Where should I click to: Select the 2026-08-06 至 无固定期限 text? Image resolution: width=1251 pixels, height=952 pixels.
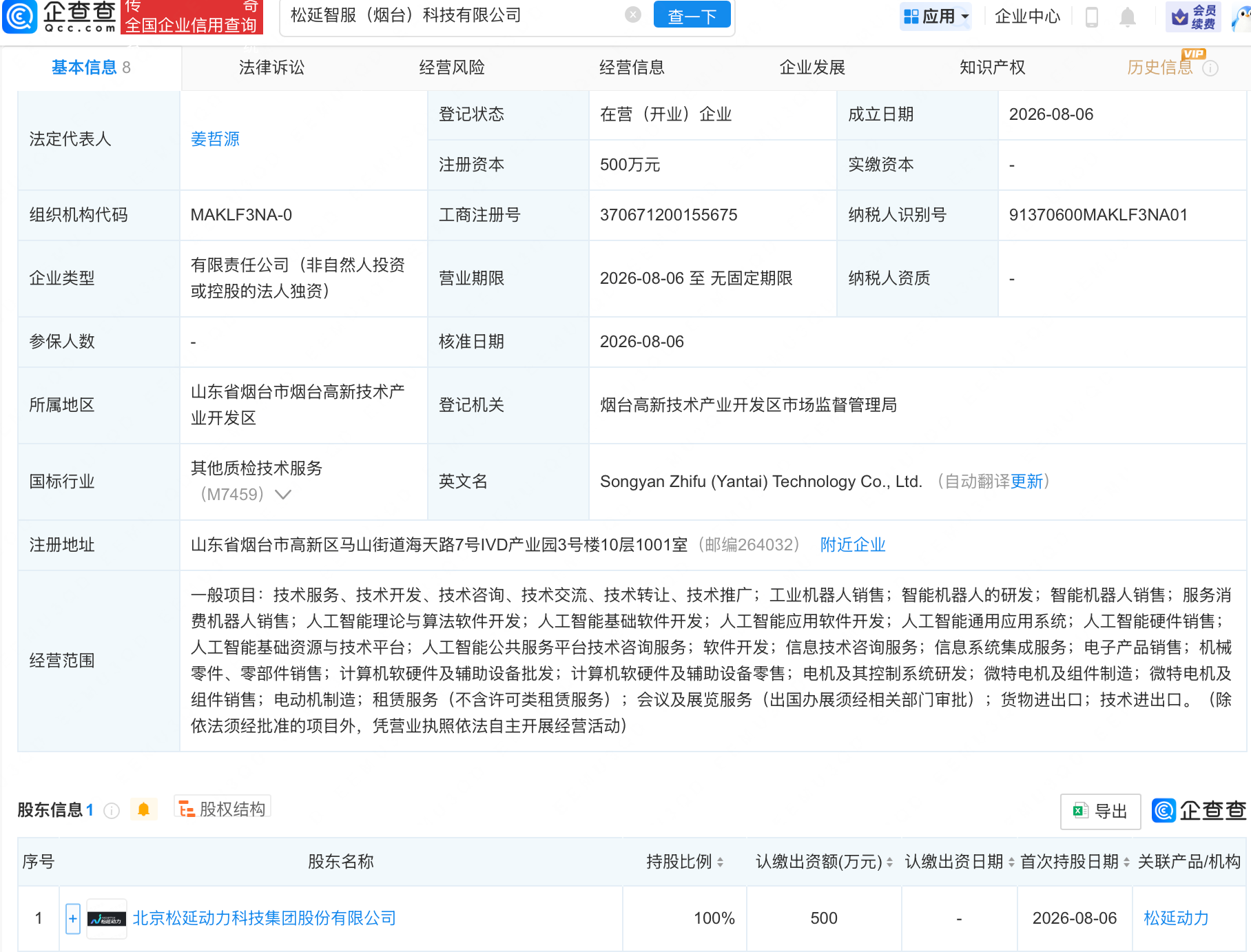coord(696,278)
